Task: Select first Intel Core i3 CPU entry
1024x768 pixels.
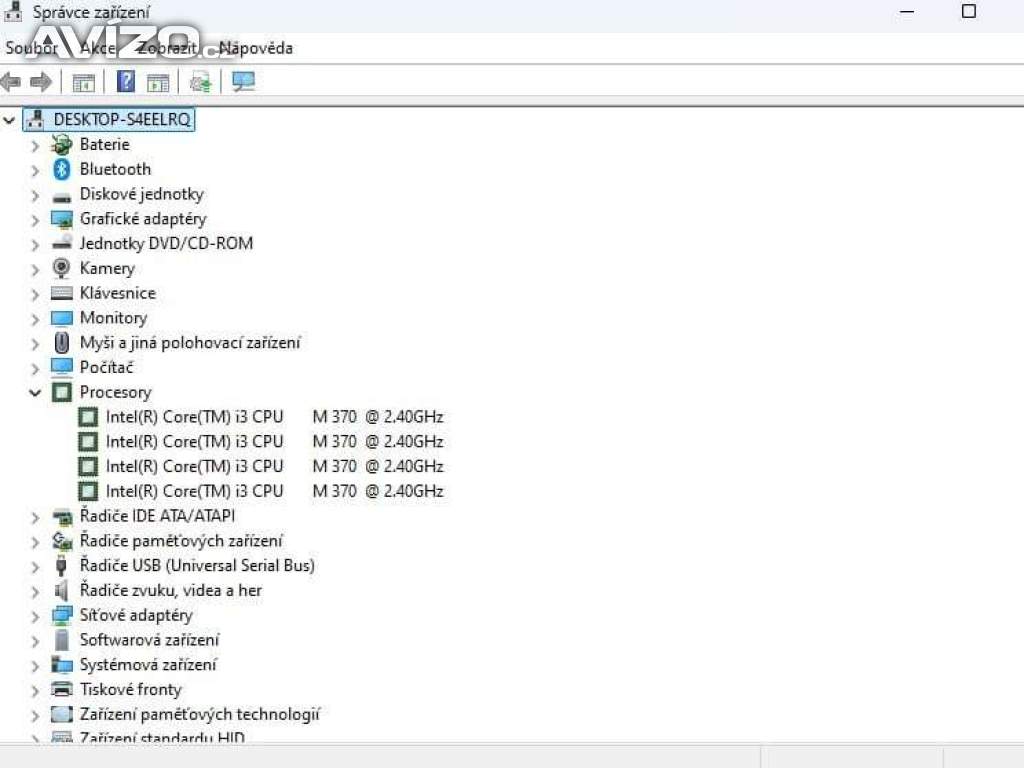Action: pyautogui.click(x=274, y=417)
